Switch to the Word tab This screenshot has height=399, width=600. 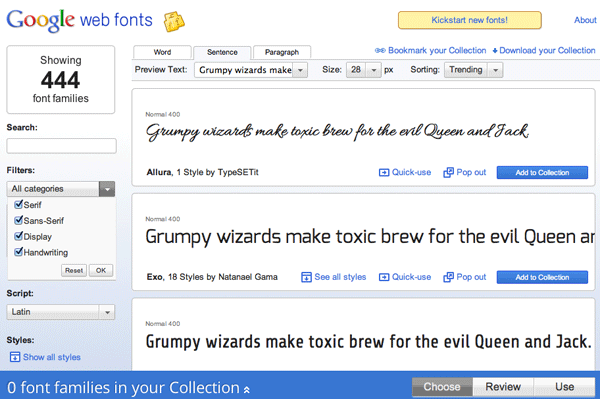[162, 52]
